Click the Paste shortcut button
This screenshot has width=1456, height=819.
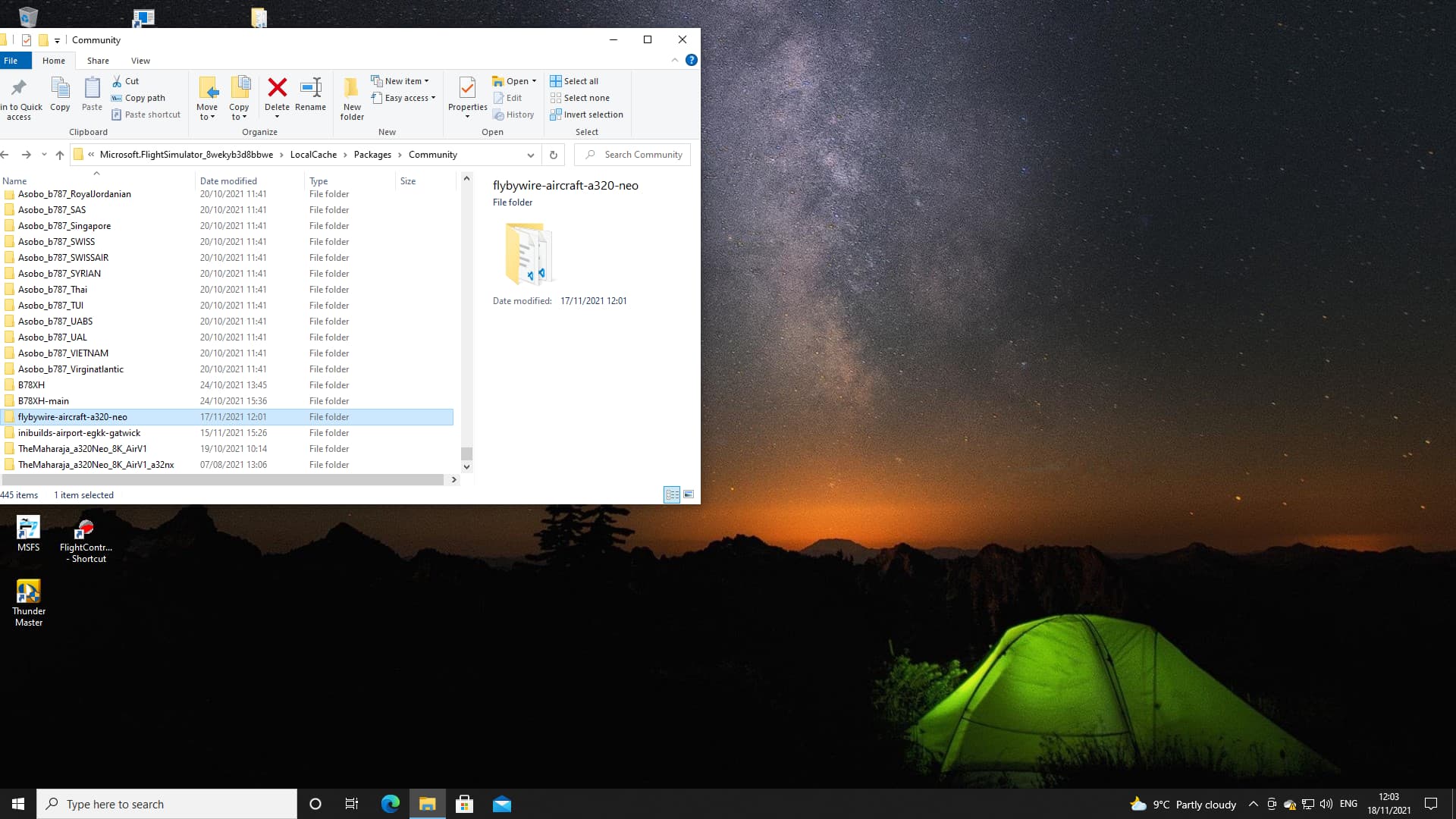pos(146,115)
